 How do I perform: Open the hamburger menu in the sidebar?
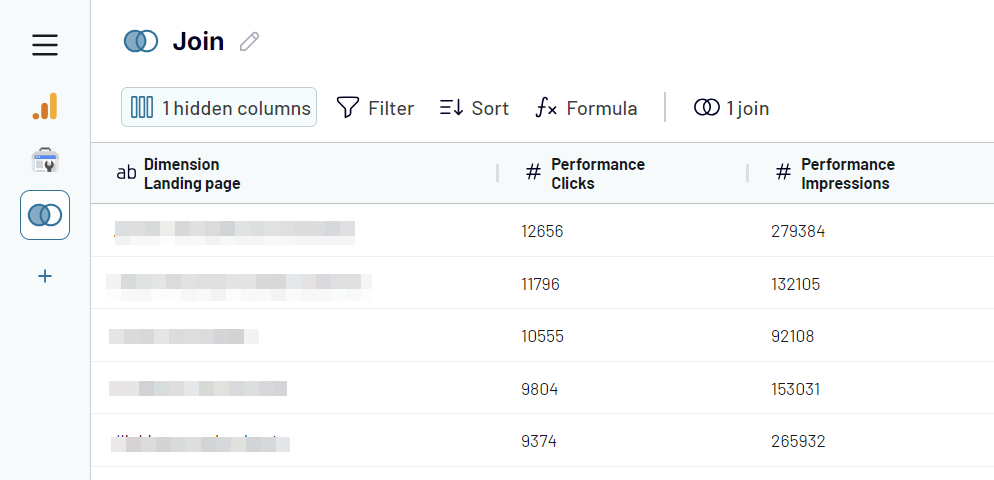pos(45,45)
